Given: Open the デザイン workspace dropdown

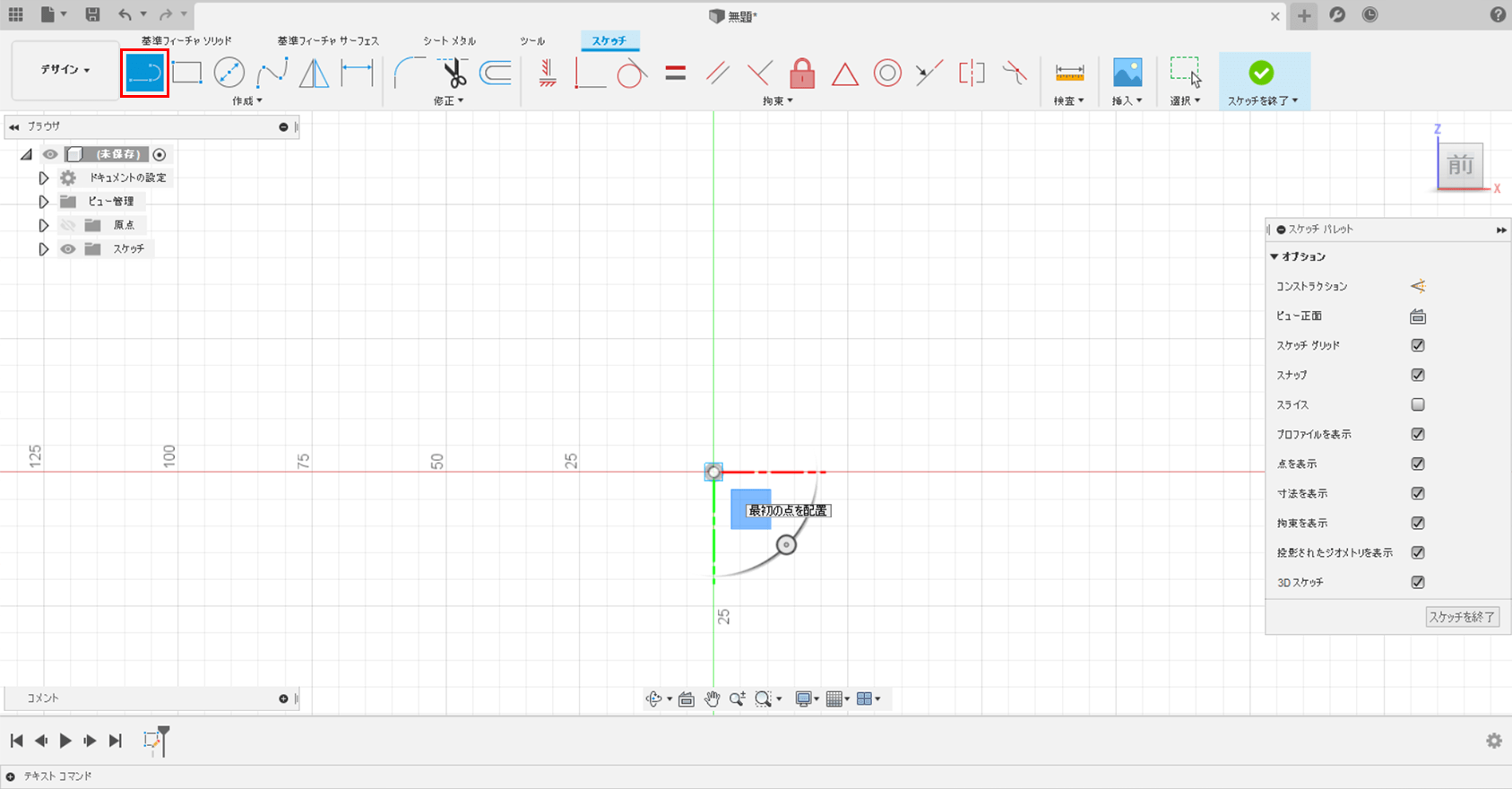Looking at the screenshot, I should pos(65,69).
